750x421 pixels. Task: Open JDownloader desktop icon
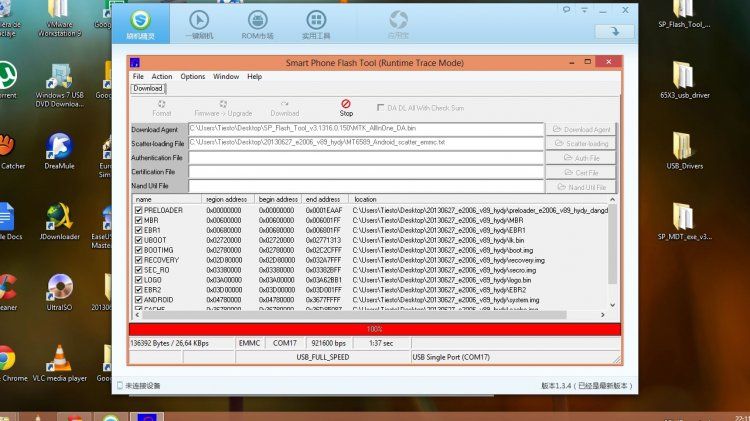(59, 222)
